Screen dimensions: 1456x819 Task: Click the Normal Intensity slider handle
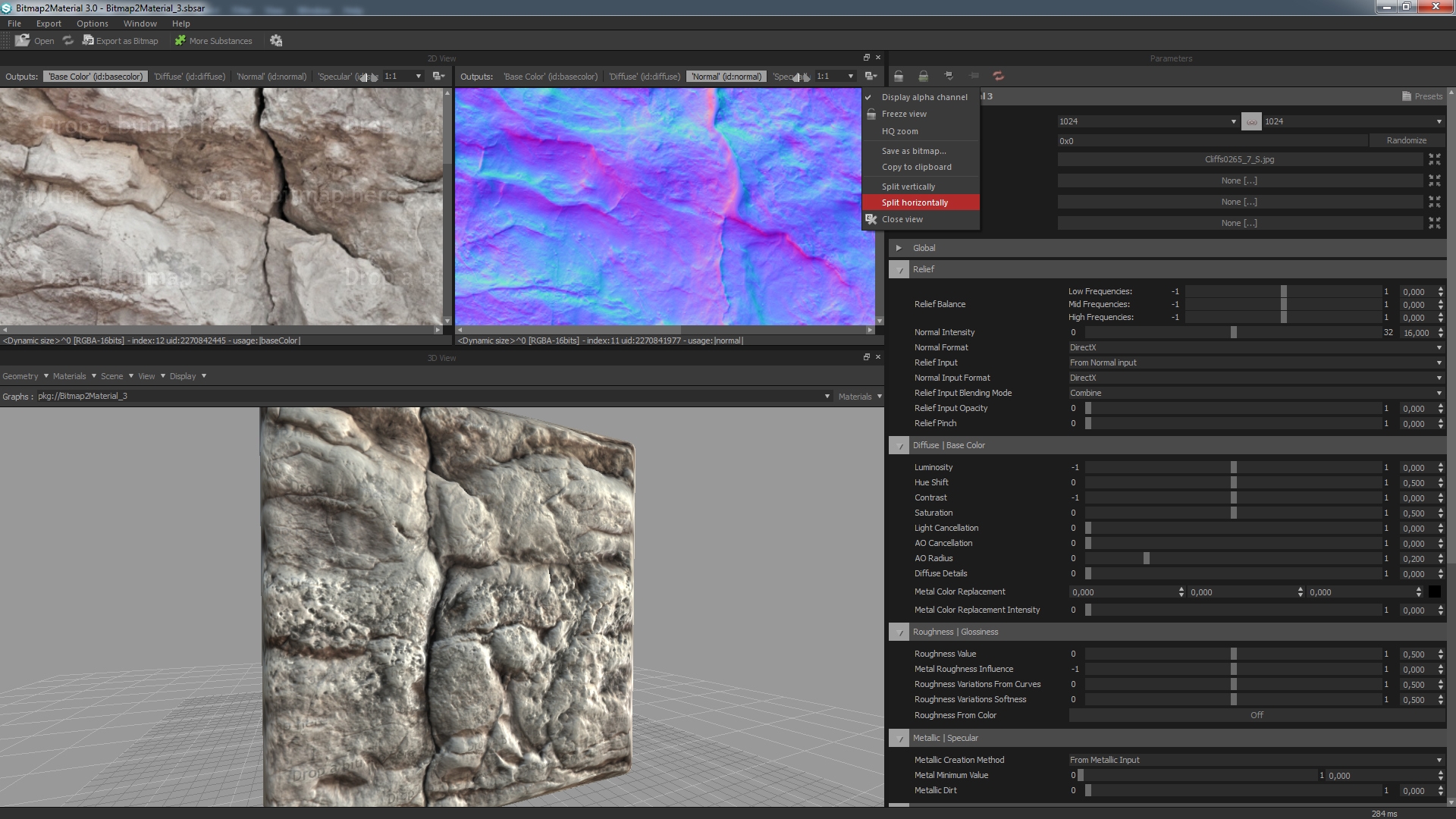[x=1234, y=332]
